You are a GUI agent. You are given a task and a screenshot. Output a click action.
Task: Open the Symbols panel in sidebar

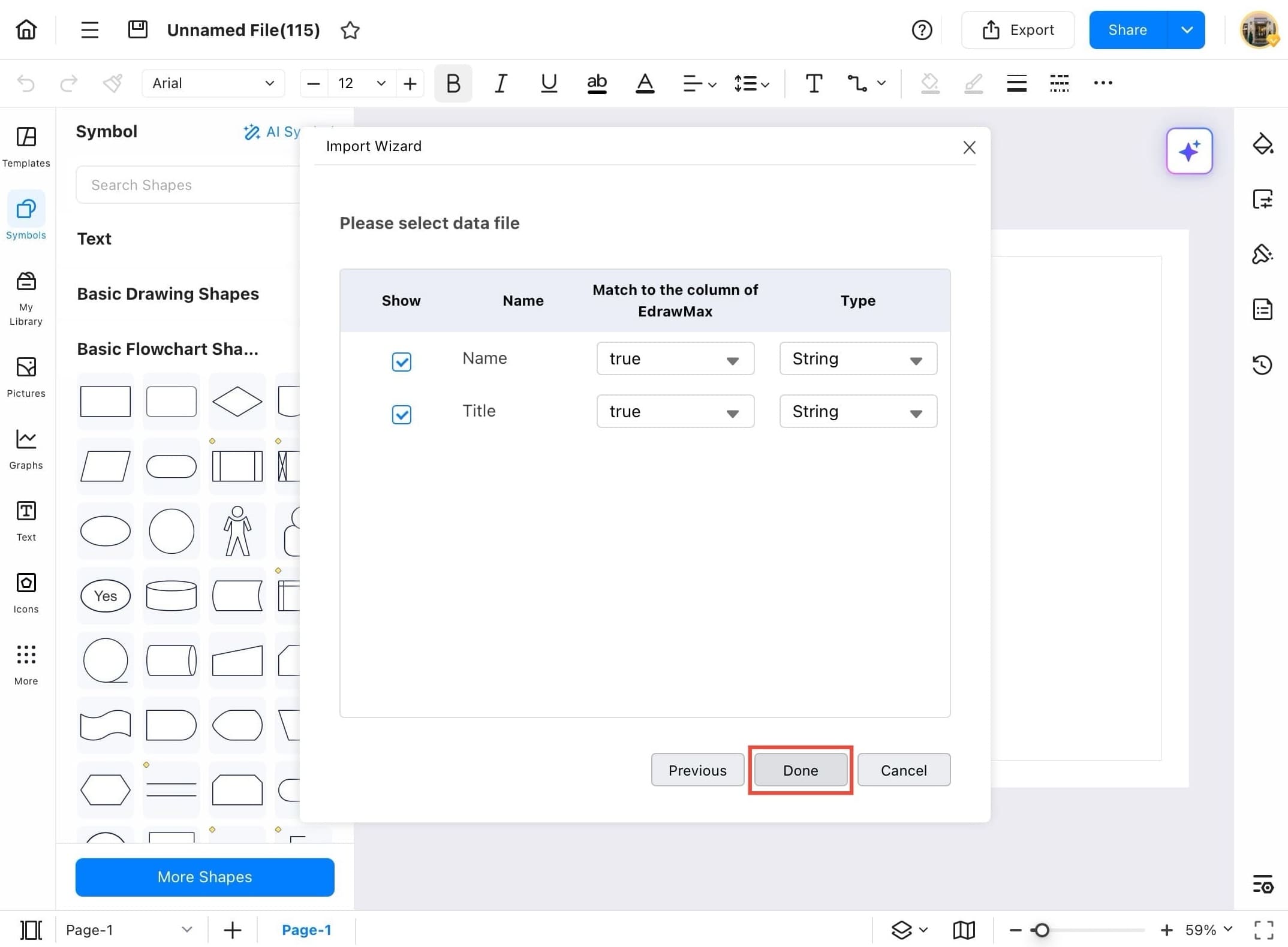click(25, 216)
